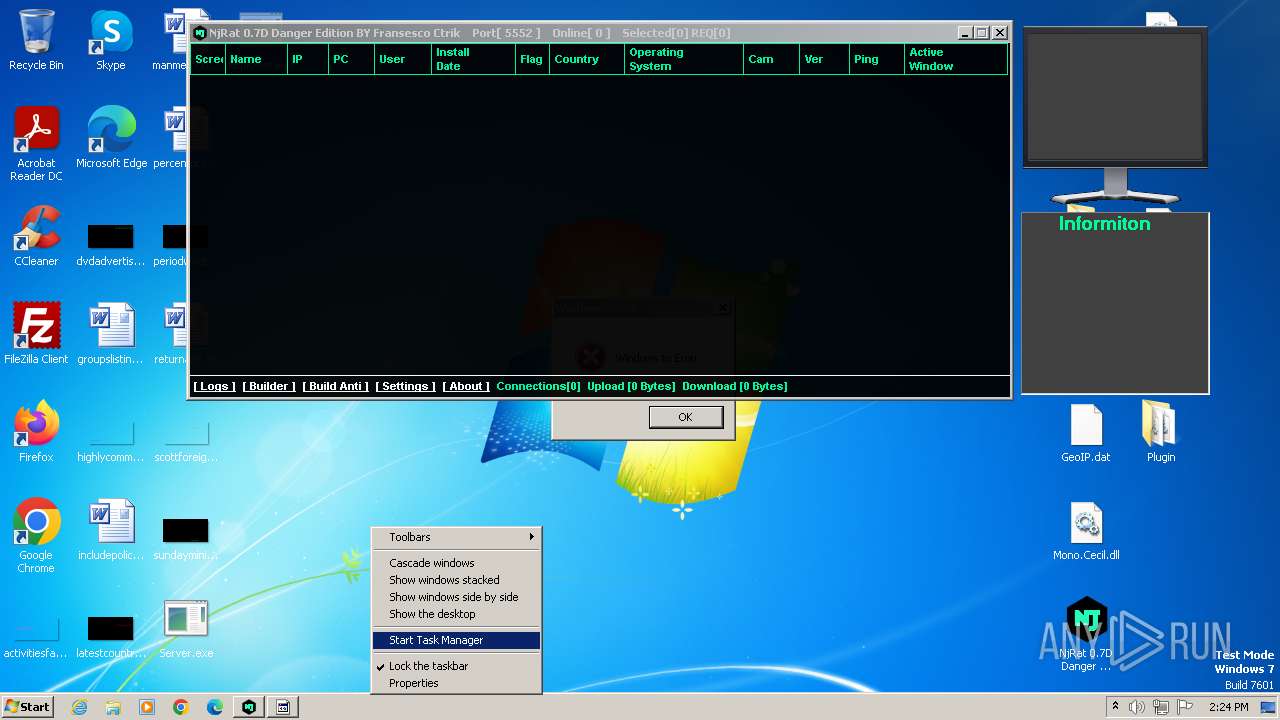Click the Connections[0] status text
Image resolution: width=1280 pixels, height=720 pixels.
538,386
